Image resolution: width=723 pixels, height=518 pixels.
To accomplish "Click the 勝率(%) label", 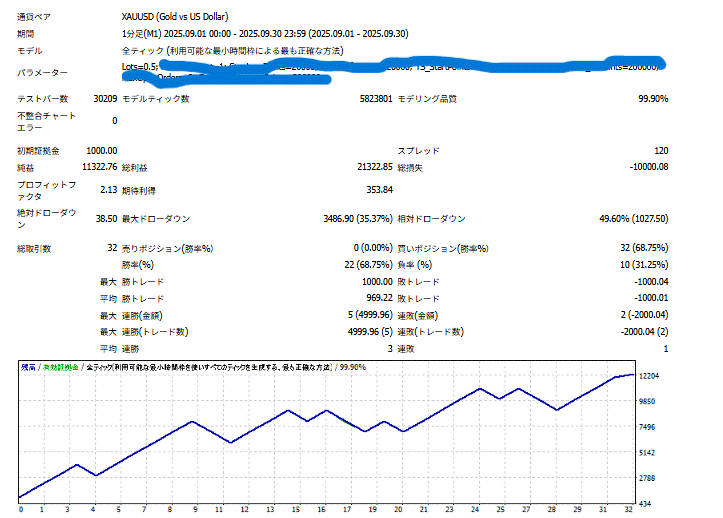I will [x=137, y=265].
